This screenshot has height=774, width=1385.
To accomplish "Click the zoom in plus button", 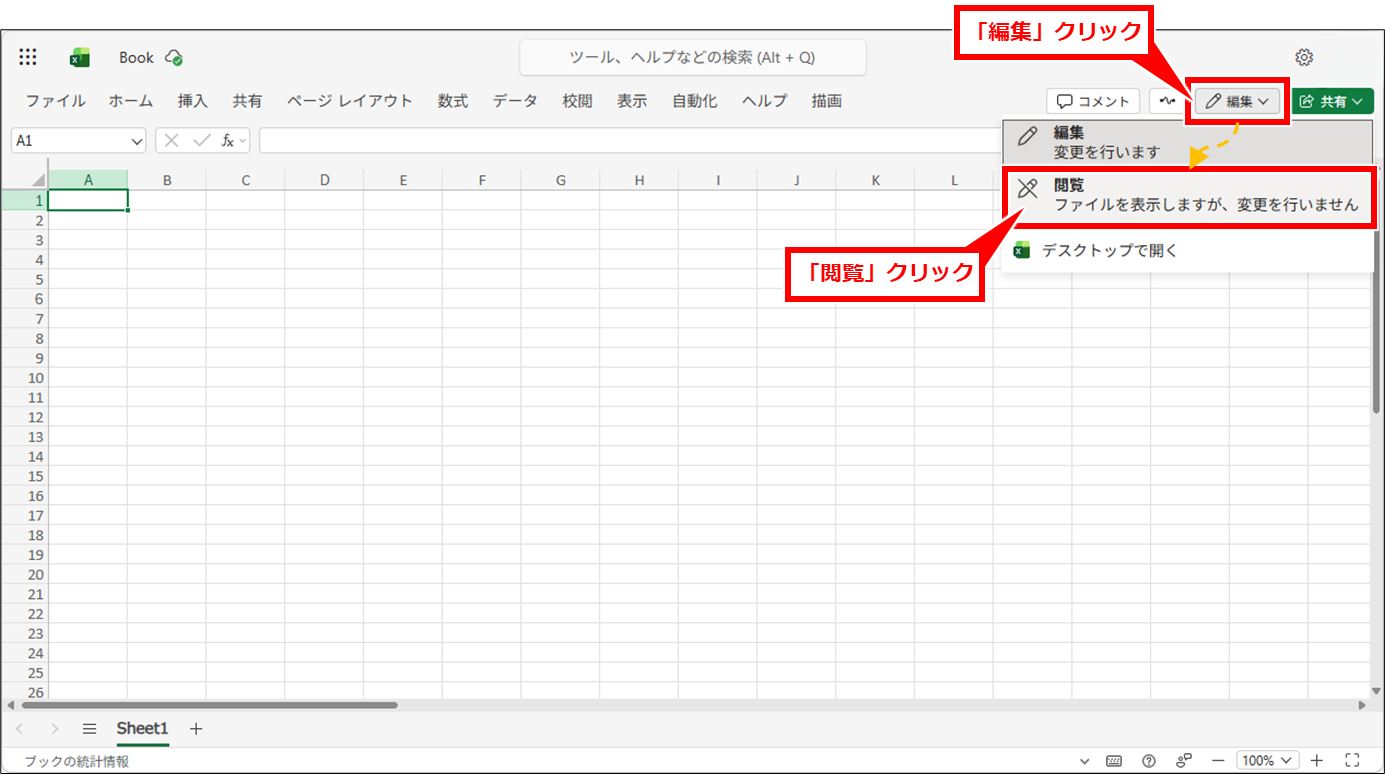I will (x=1317, y=761).
